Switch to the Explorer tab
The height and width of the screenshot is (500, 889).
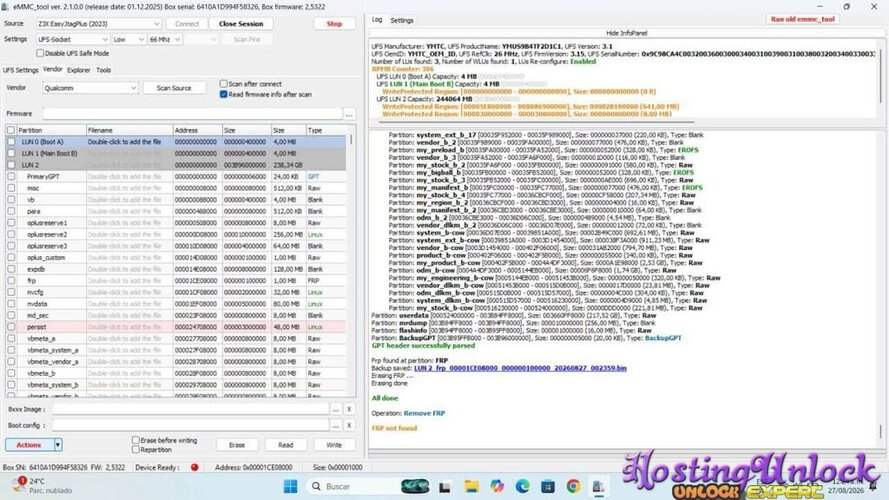coord(79,70)
